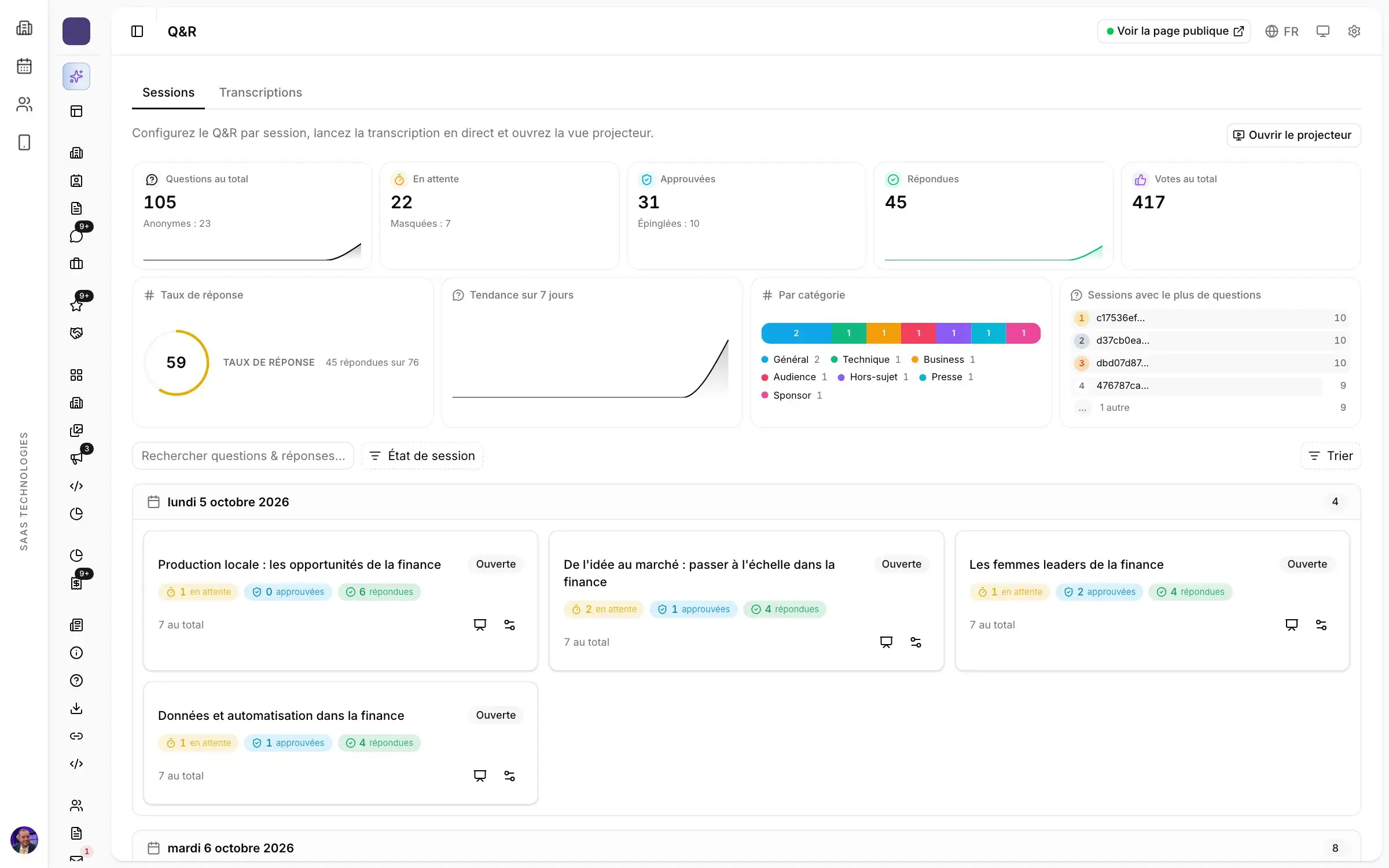
Task: Expand the mardi 6 octobre 2026 group
Action: click(x=746, y=848)
